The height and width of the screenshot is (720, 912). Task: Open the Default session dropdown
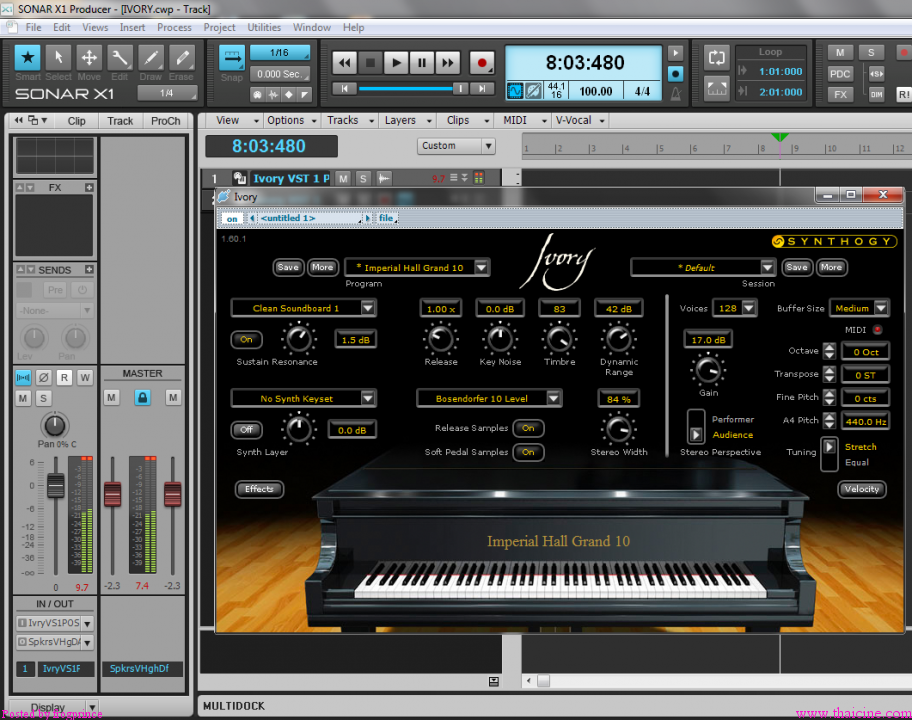point(767,268)
